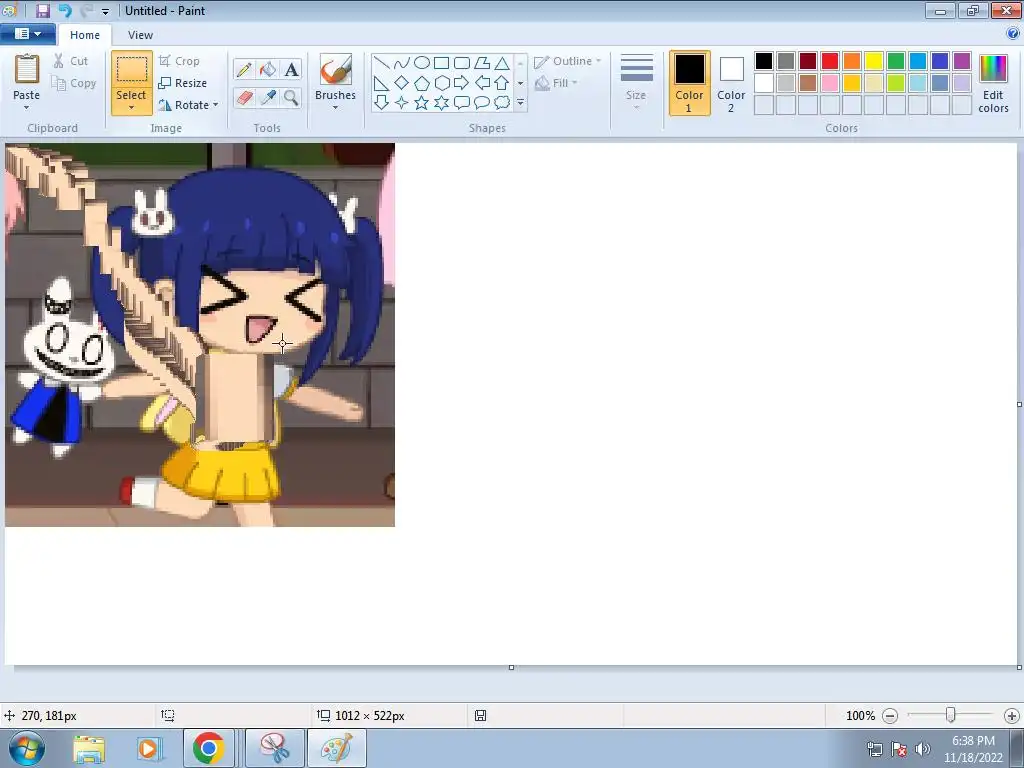Image resolution: width=1024 pixels, height=768 pixels.
Task: Click the Save icon in title bar
Action: point(42,10)
